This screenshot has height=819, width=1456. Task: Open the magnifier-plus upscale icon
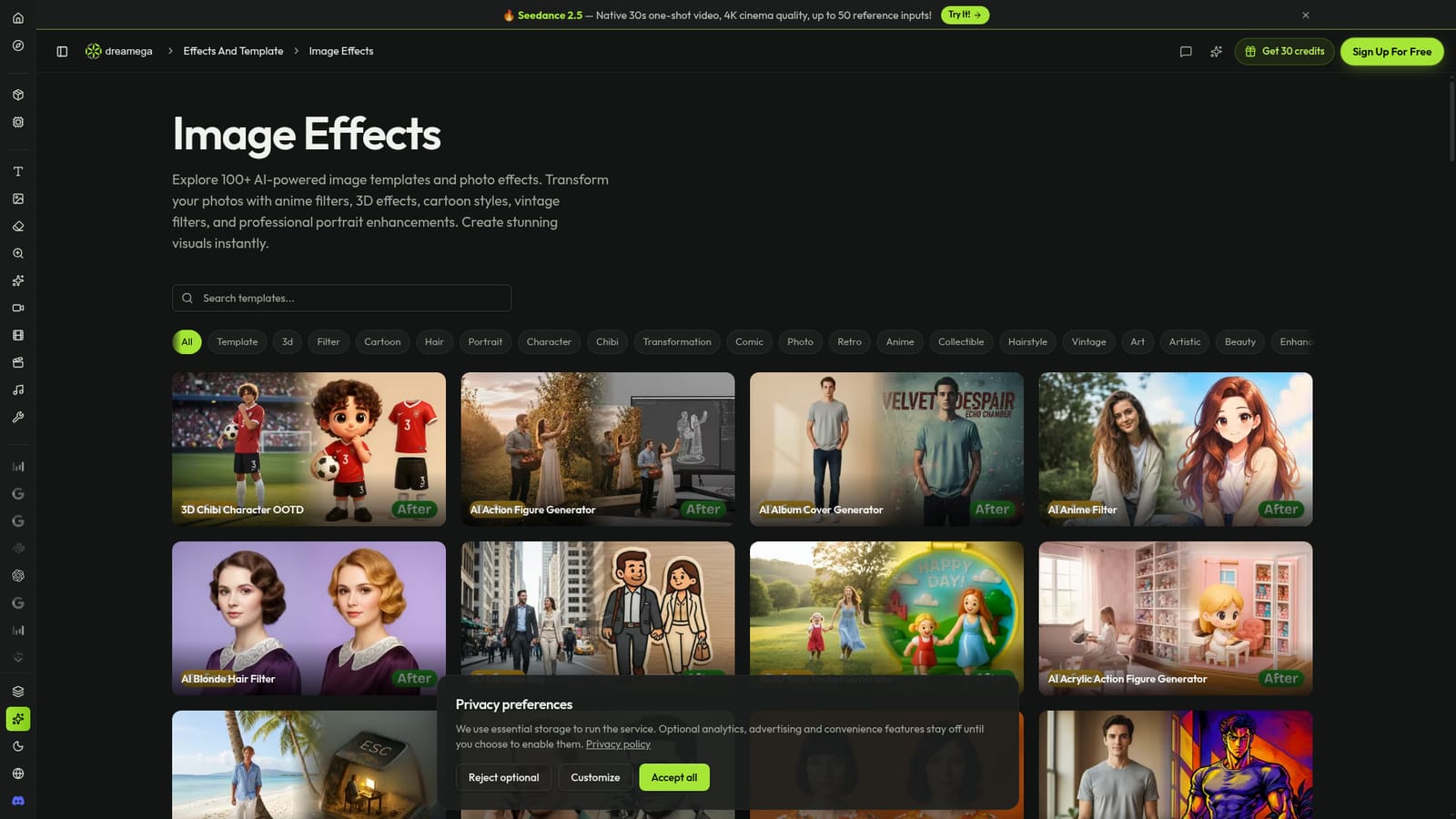[x=18, y=253]
